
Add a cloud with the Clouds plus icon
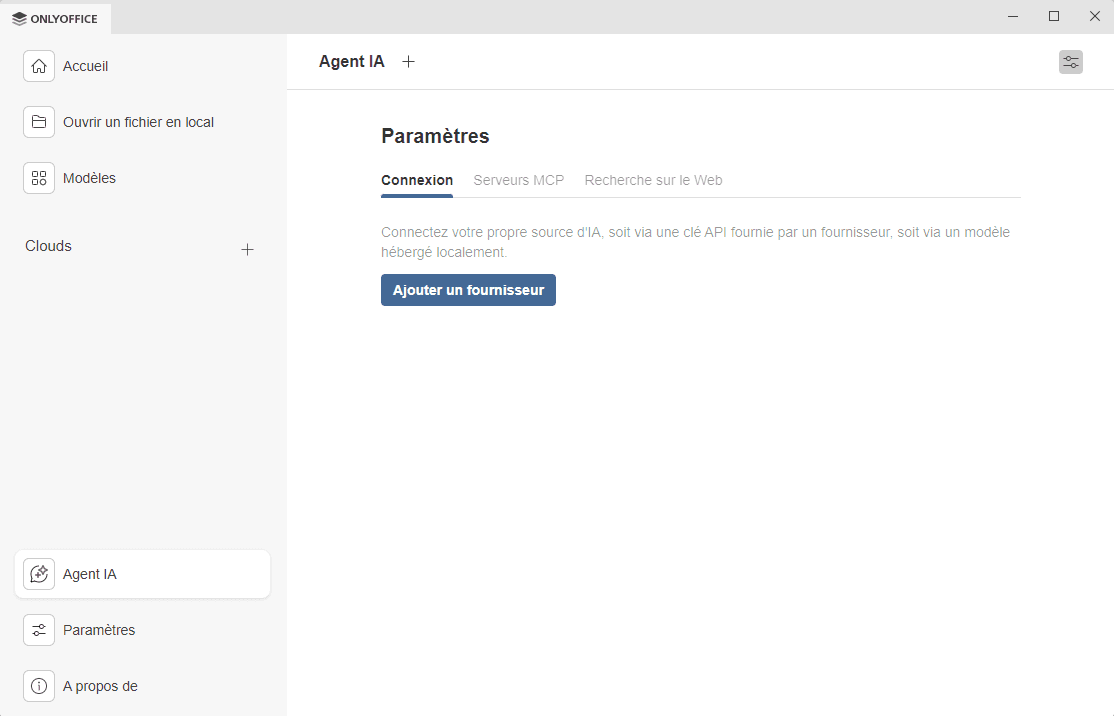248,249
